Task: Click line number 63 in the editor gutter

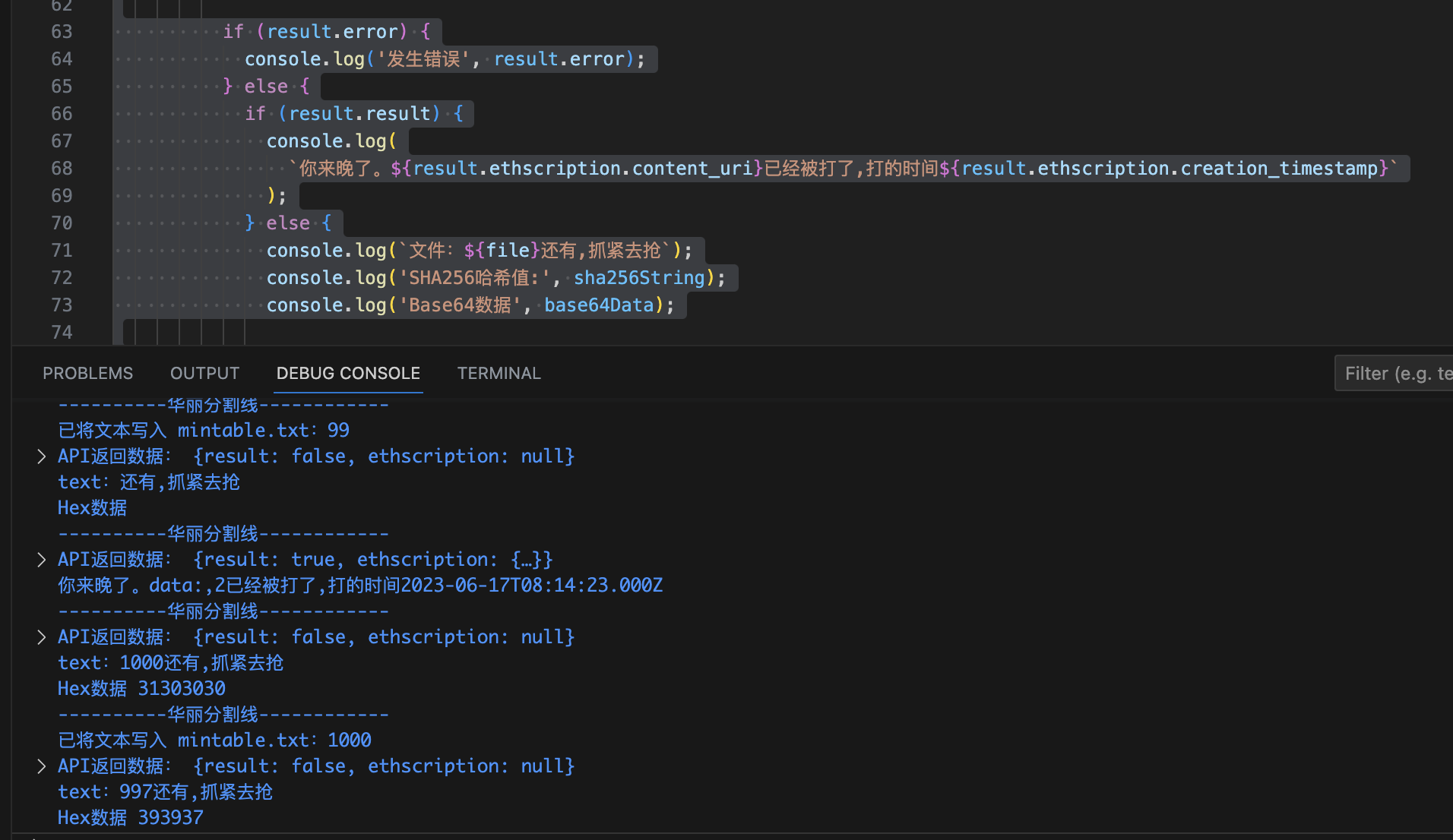Action: point(62,32)
